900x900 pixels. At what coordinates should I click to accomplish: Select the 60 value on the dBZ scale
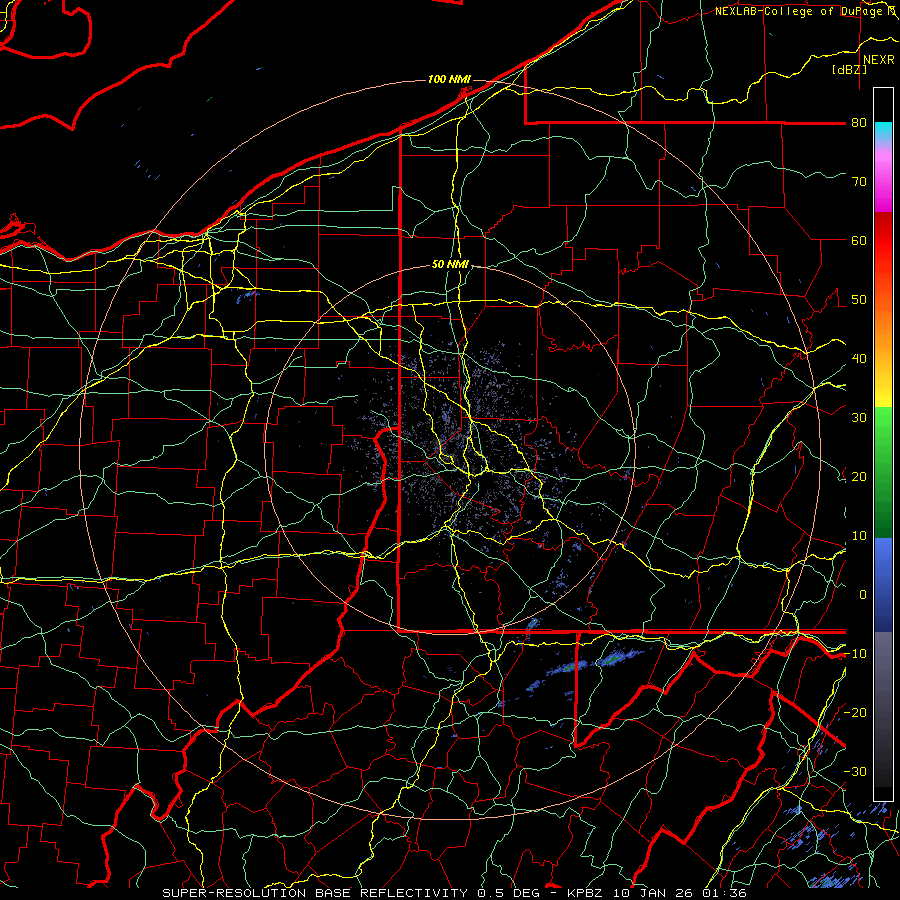pos(859,240)
